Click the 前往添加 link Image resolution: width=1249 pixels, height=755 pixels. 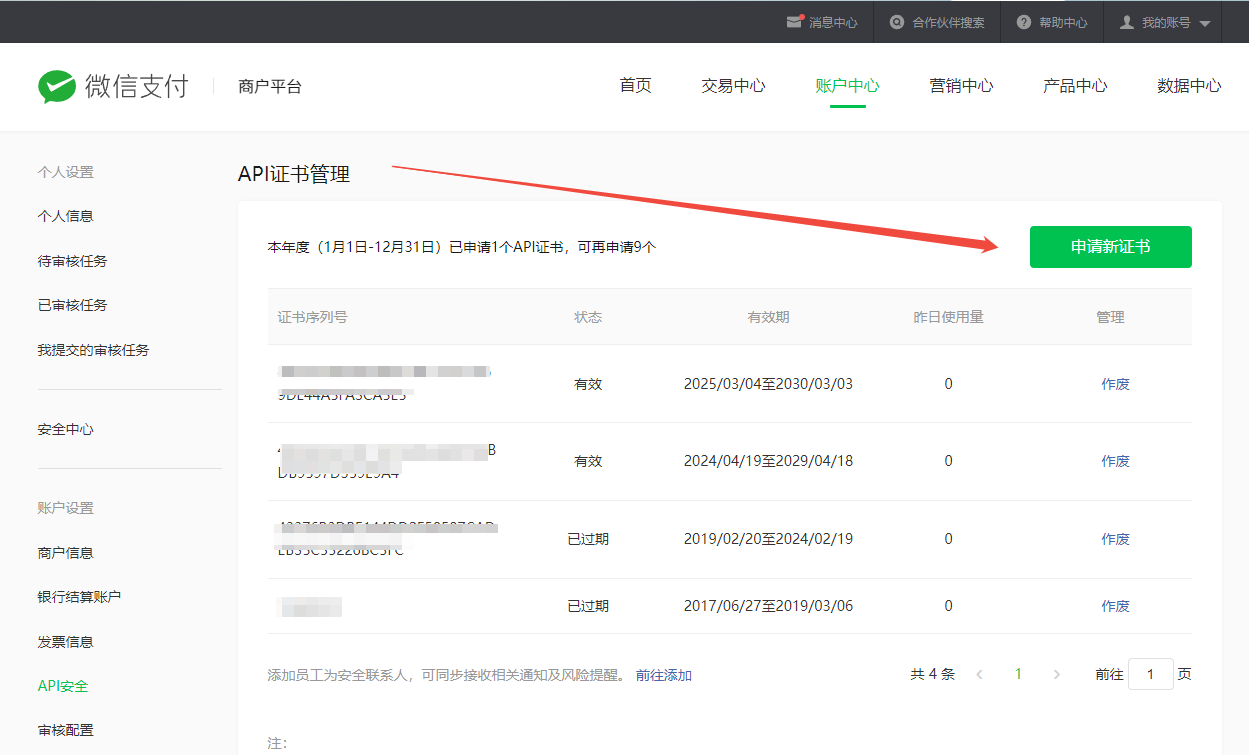tap(664, 675)
